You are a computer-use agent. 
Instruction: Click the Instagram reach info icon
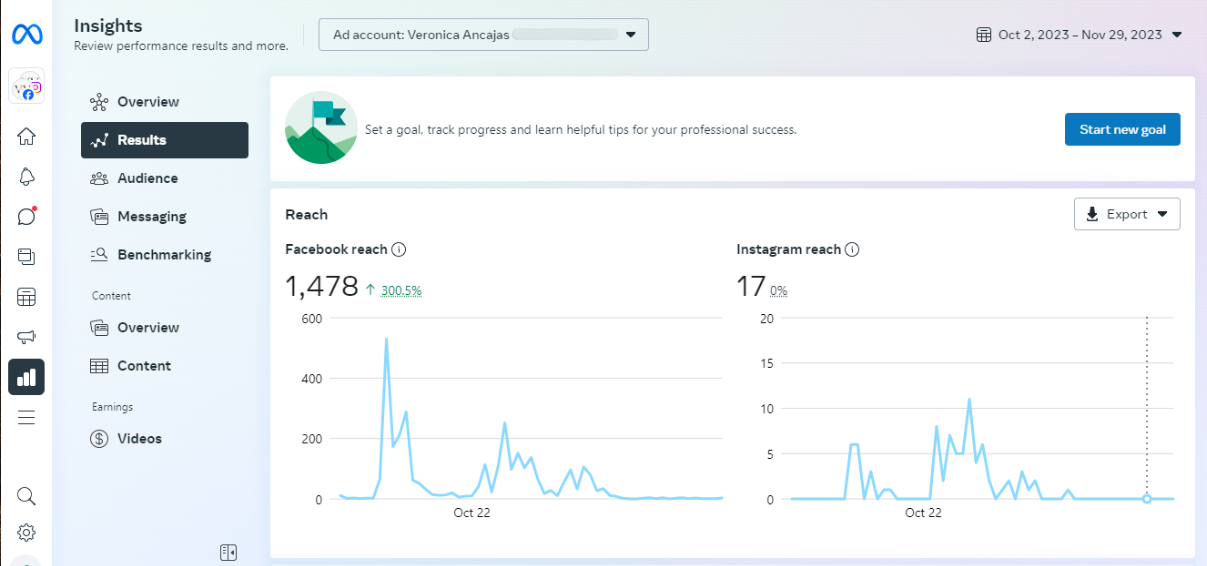[x=852, y=250]
